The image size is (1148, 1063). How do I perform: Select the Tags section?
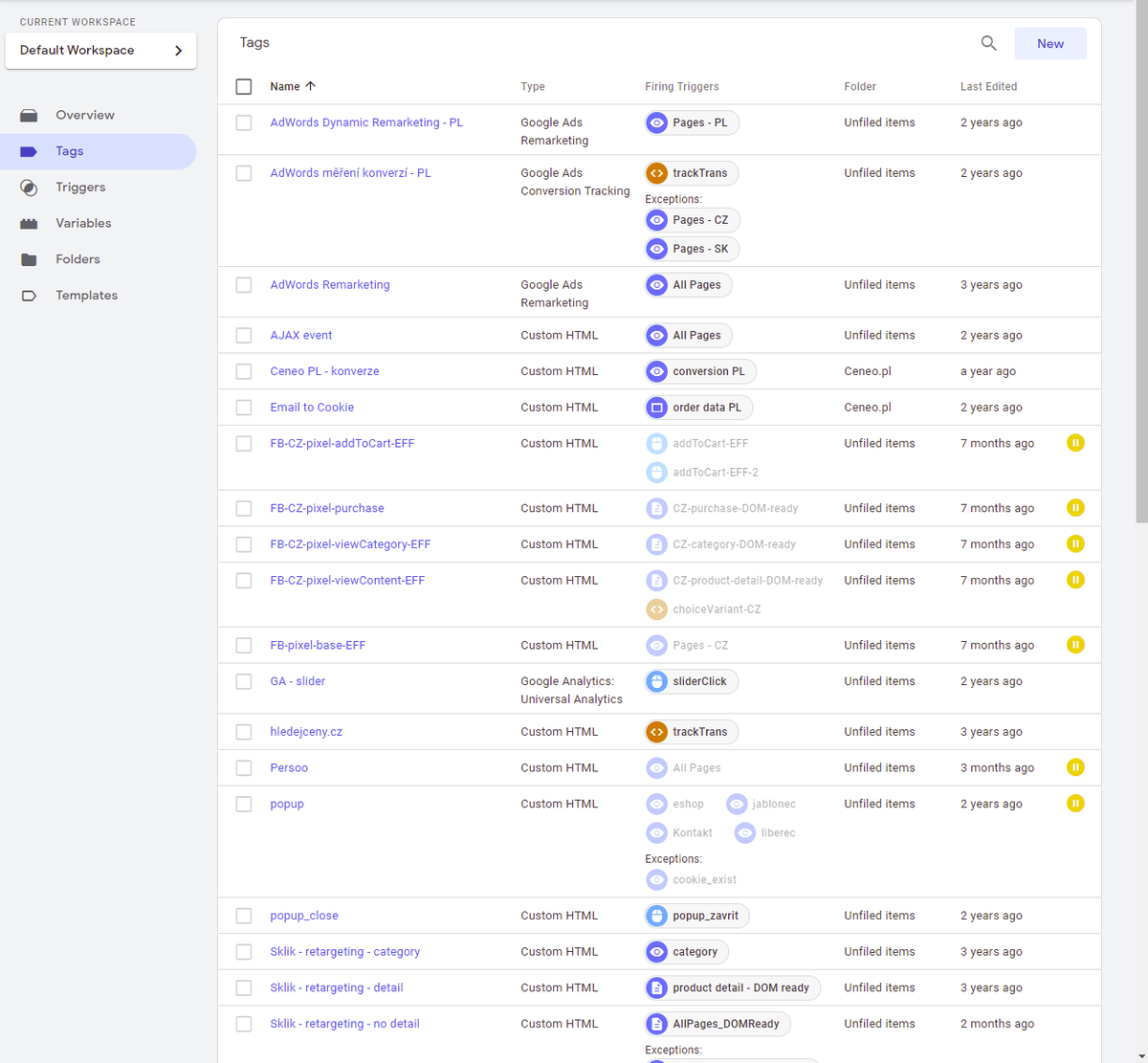click(x=98, y=151)
